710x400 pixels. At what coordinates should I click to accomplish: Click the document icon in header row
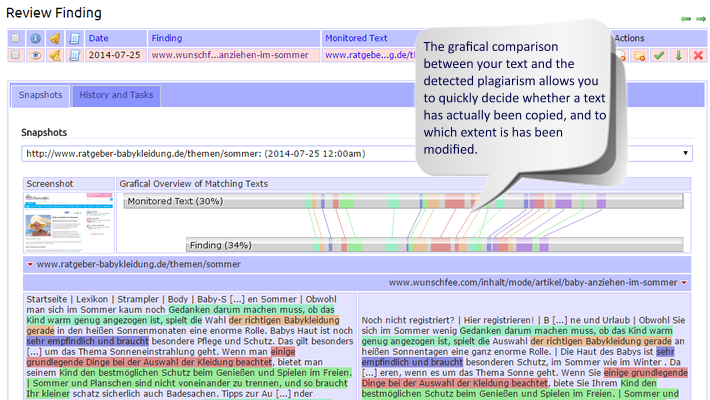click(74, 39)
